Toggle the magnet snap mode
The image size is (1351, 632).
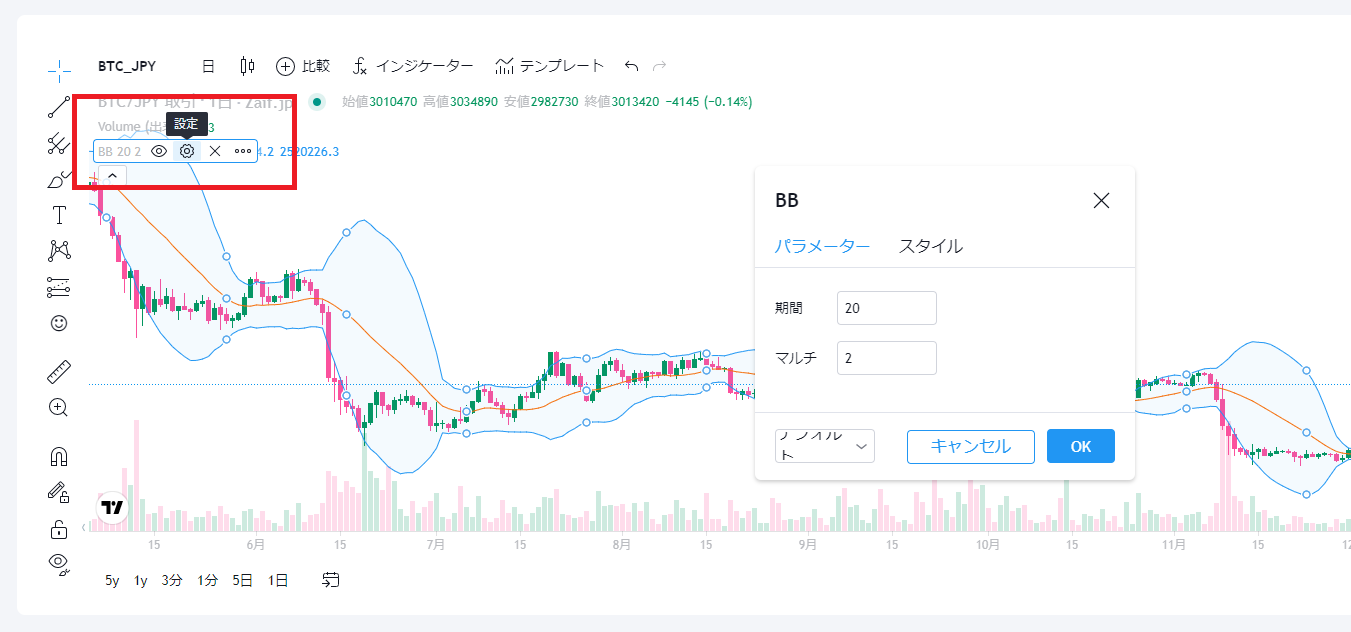(59, 456)
